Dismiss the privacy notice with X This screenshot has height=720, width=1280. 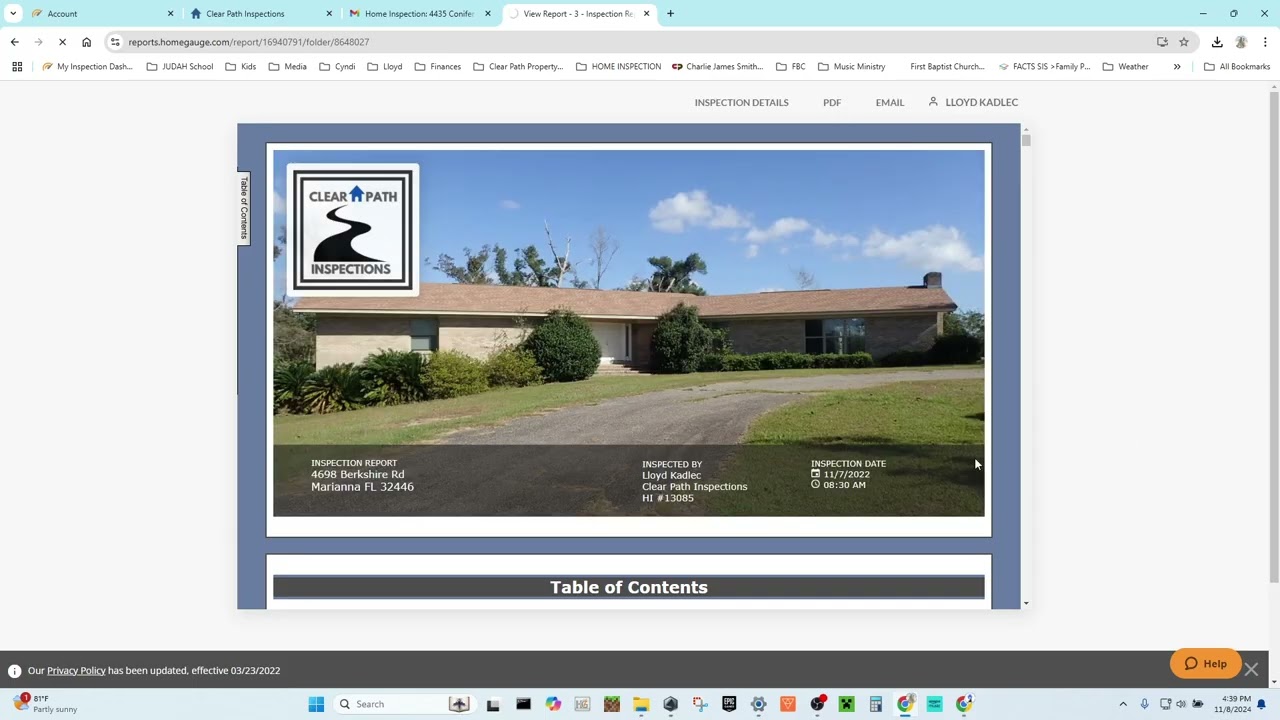(1251, 670)
